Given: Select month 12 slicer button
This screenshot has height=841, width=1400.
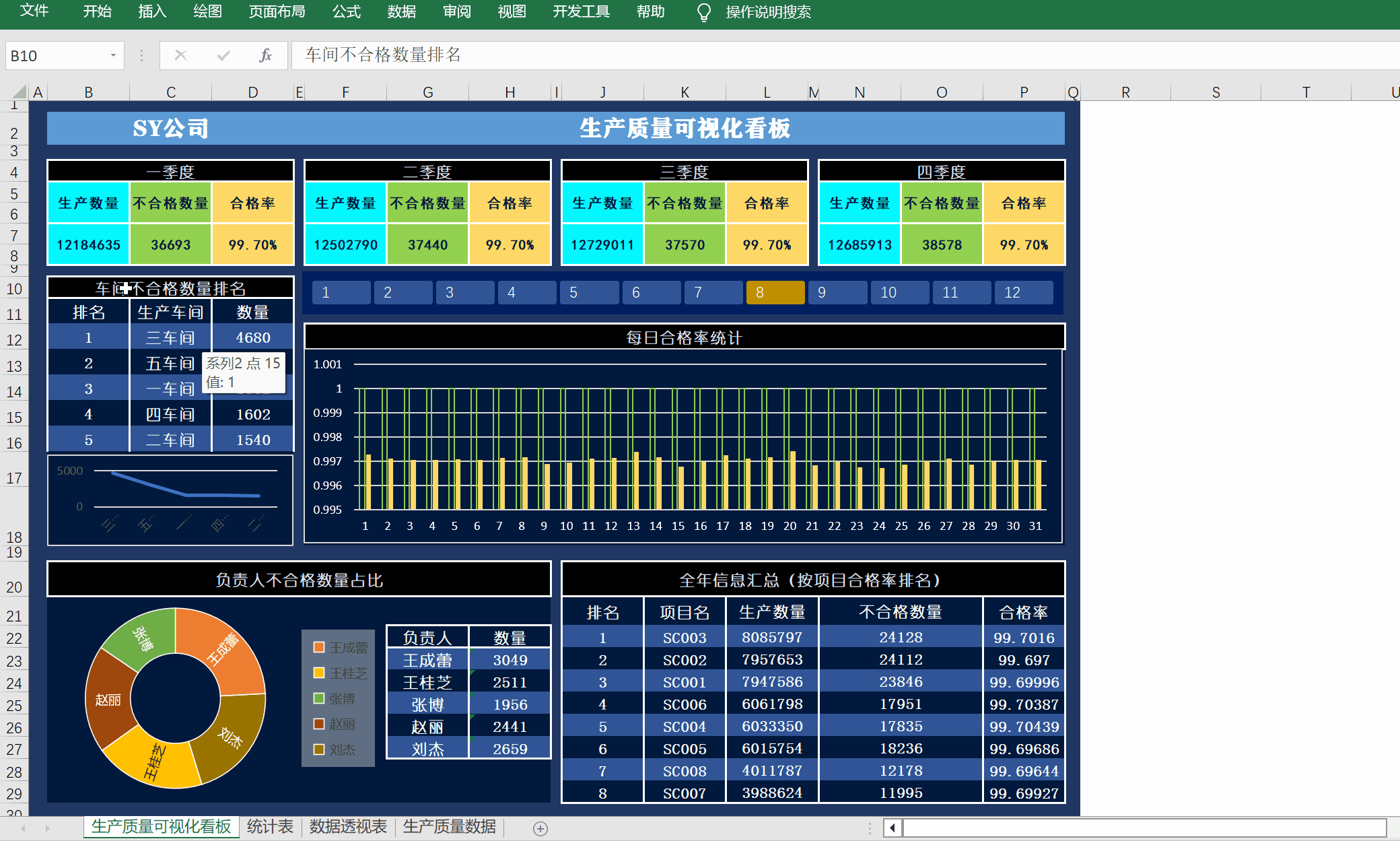Looking at the screenshot, I should 1023,292.
